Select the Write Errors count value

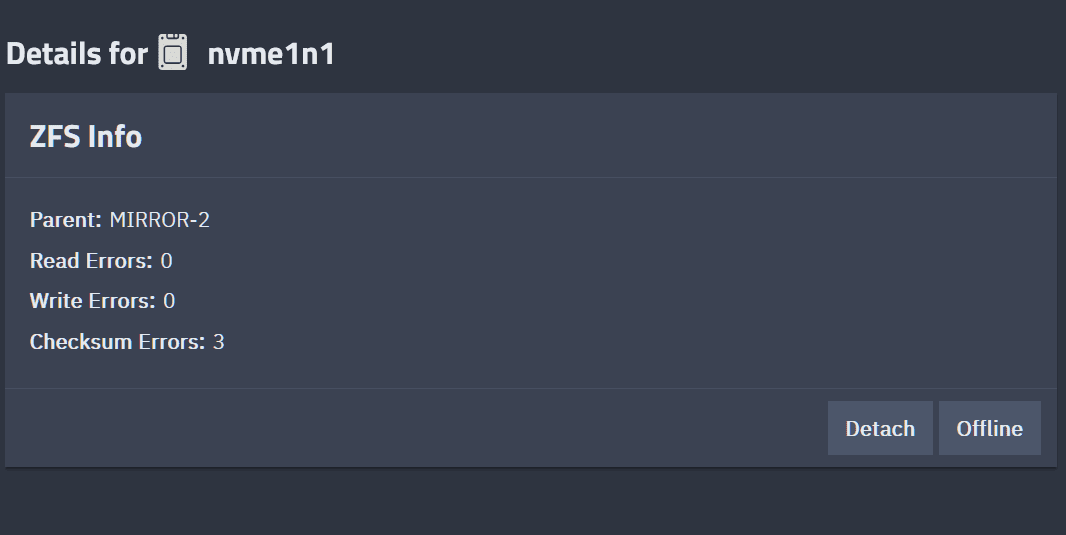coord(169,301)
